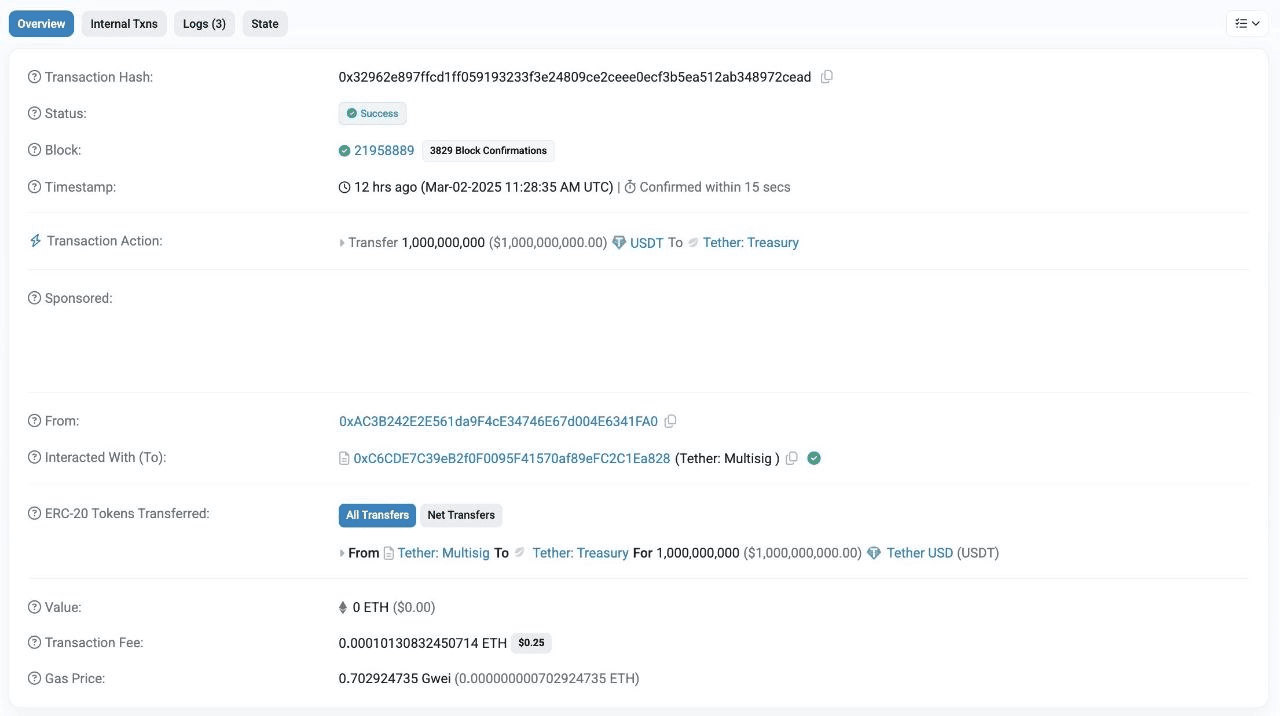Viewport: 1280px width, 716px height.
Task: Copy the transaction hash to clipboard
Action: (827, 77)
